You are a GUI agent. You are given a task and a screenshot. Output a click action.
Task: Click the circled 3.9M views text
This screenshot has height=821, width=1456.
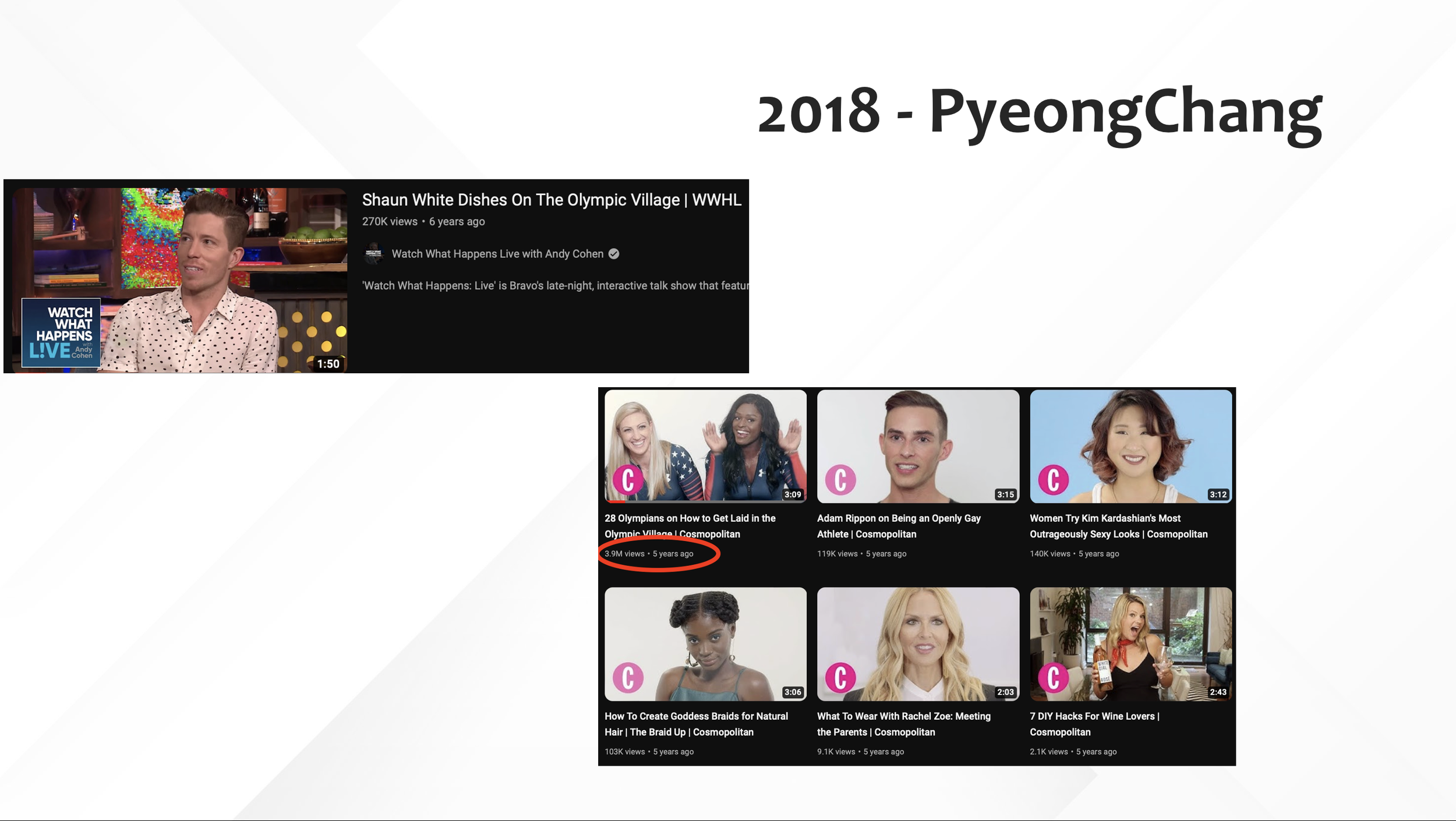(624, 554)
